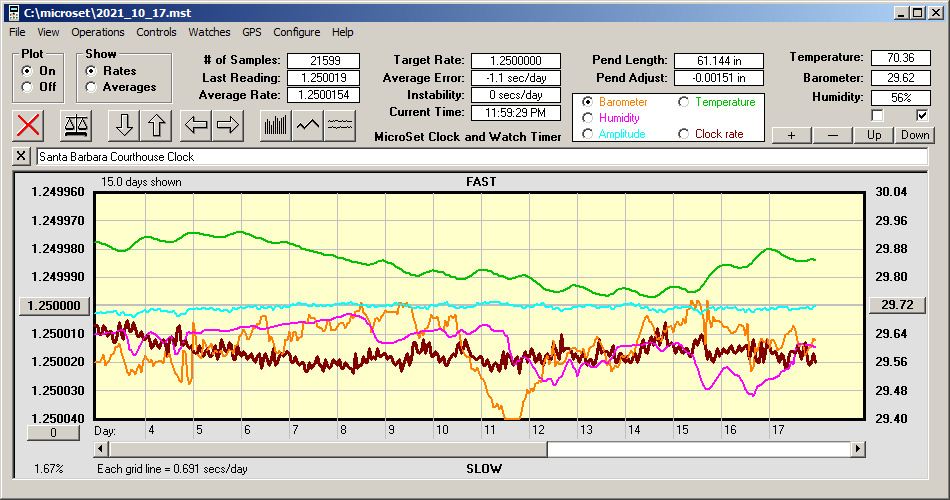Select the Humidity trace option
The image size is (950, 500).
(x=587, y=118)
